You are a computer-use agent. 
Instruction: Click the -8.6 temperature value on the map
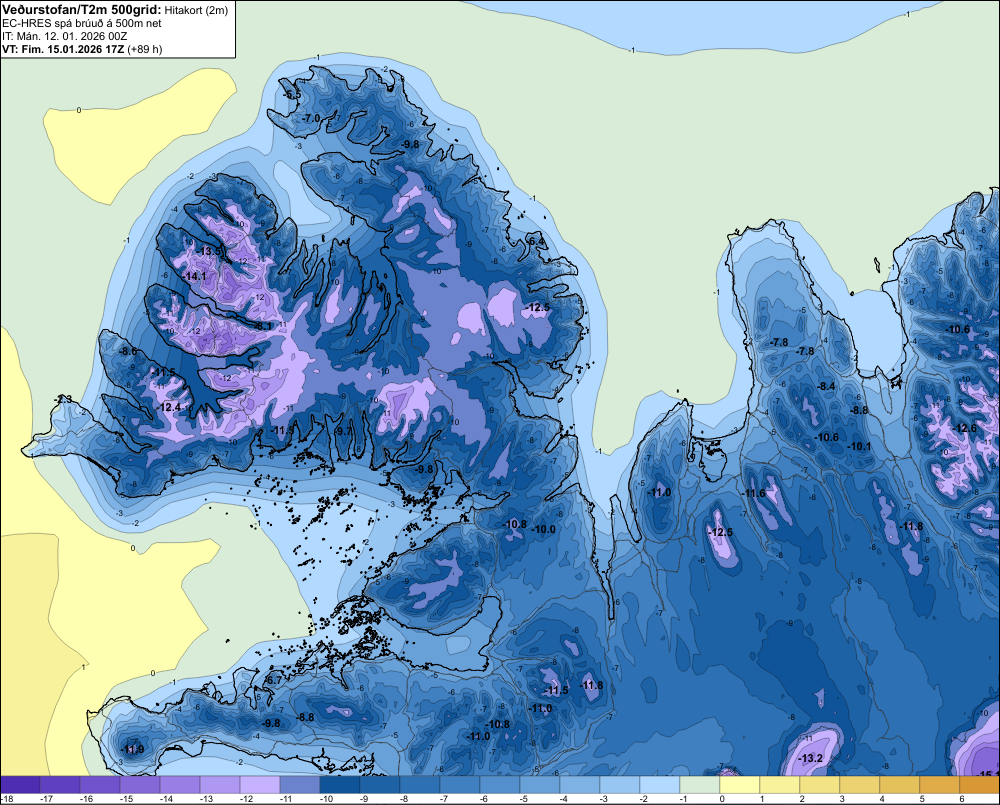[x=128, y=351]
